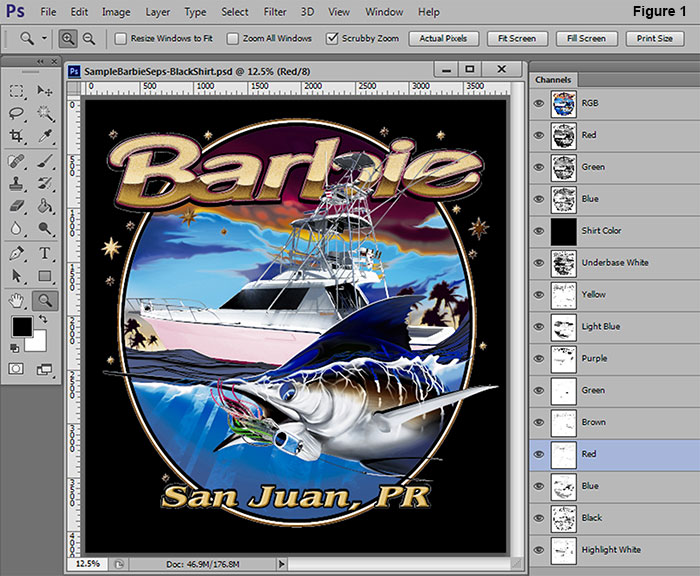Swap foreground and background colors
Screen dimensions: 700x576
[x=43, y=319]
